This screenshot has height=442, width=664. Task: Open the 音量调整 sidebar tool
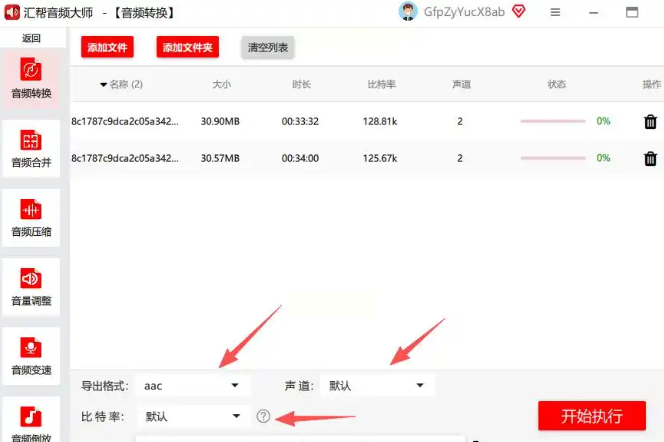pyautogui.click(x=31, y=287)
